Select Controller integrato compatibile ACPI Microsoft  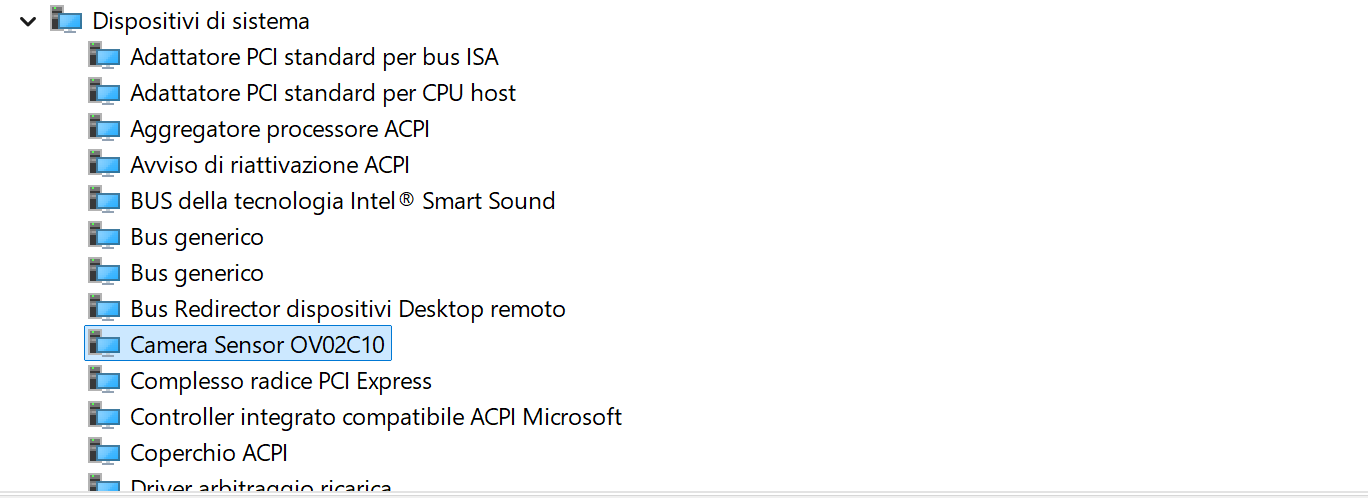tap(376, 417)
